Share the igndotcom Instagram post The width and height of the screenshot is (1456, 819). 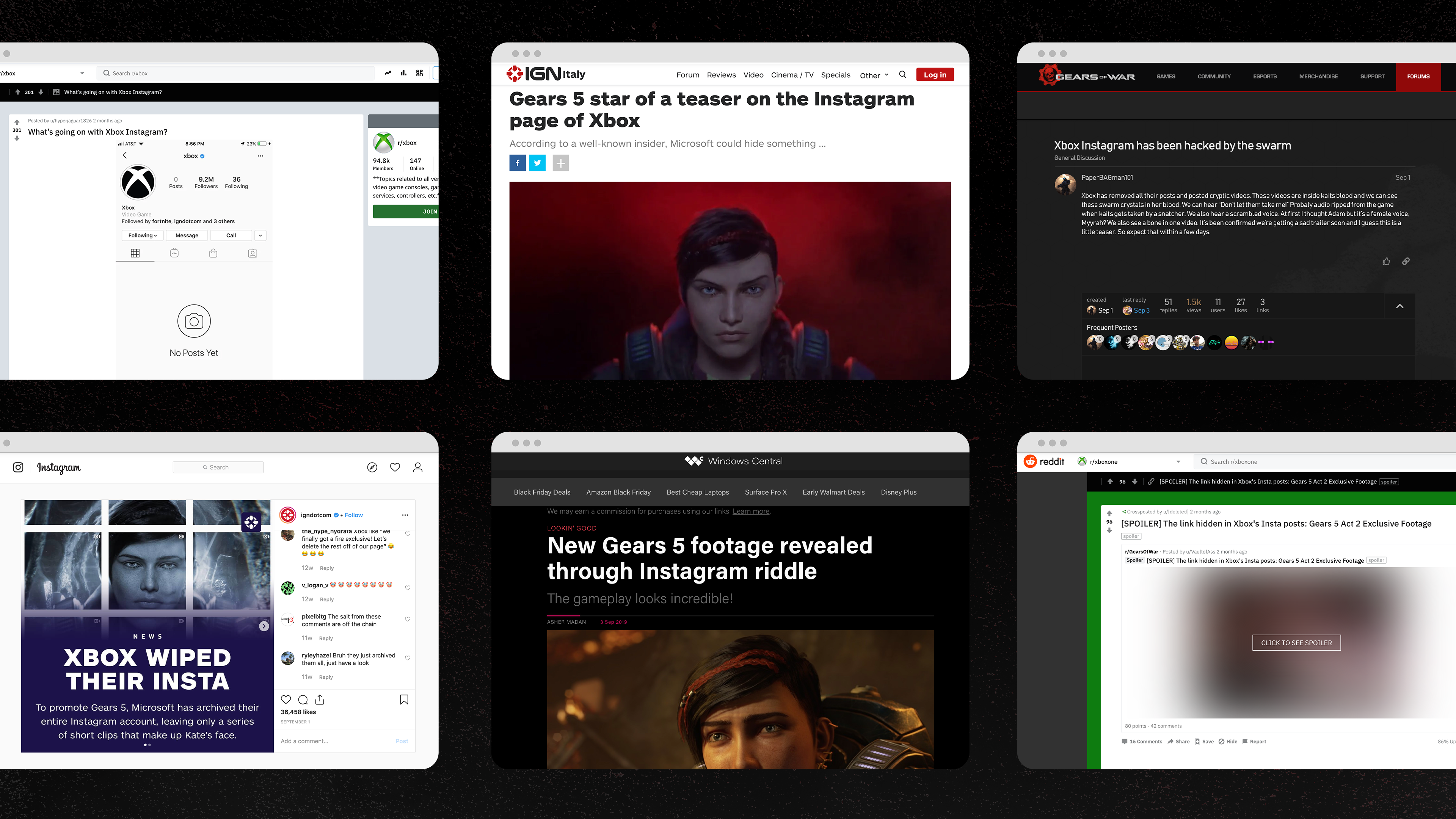coord(320,700)
